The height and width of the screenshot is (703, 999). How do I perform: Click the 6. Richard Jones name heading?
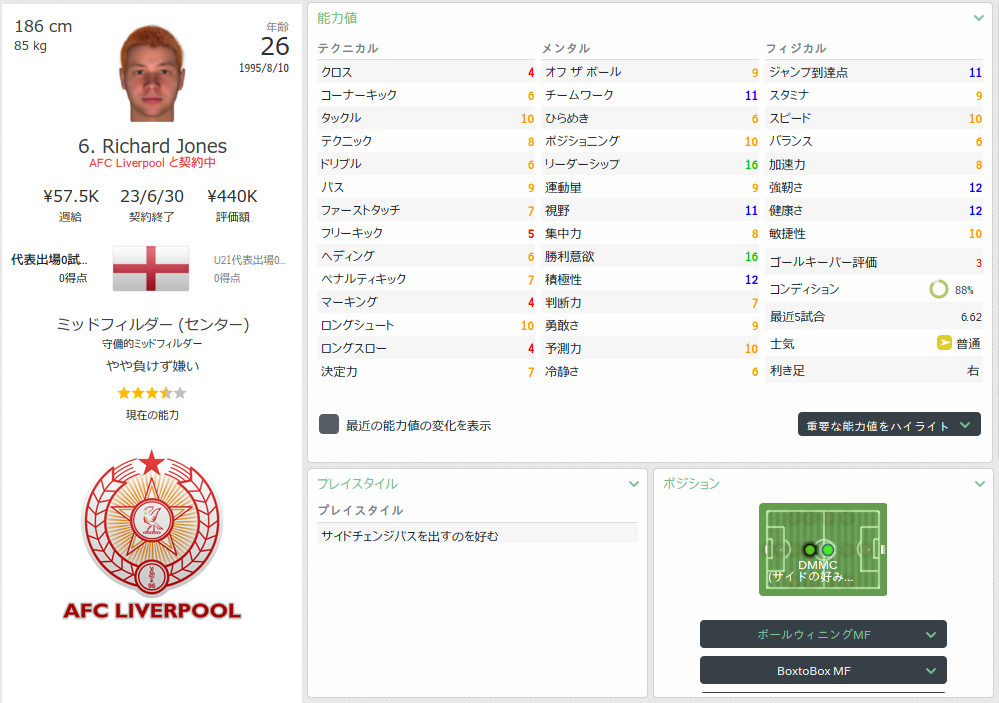(x=152, y=146)
